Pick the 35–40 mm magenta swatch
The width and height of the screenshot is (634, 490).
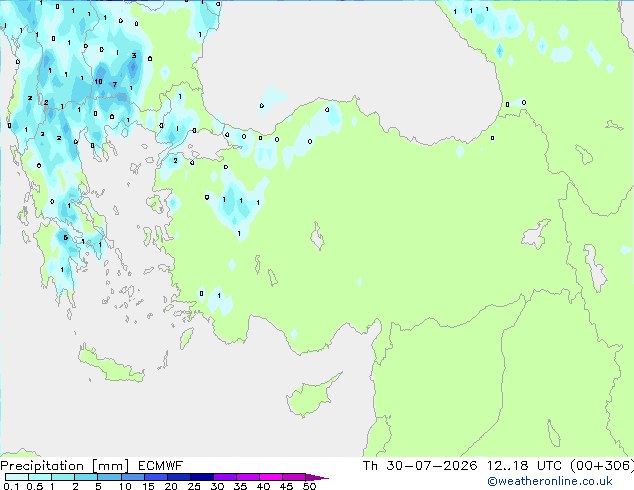[x=247, y=477]
